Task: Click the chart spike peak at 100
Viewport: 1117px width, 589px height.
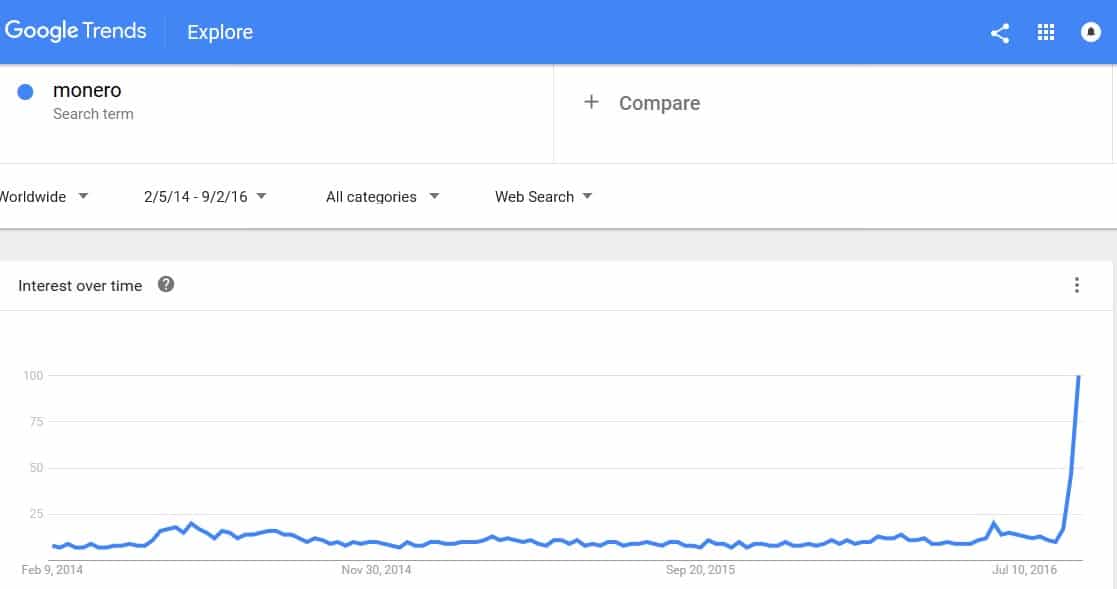Action: 1079,376
